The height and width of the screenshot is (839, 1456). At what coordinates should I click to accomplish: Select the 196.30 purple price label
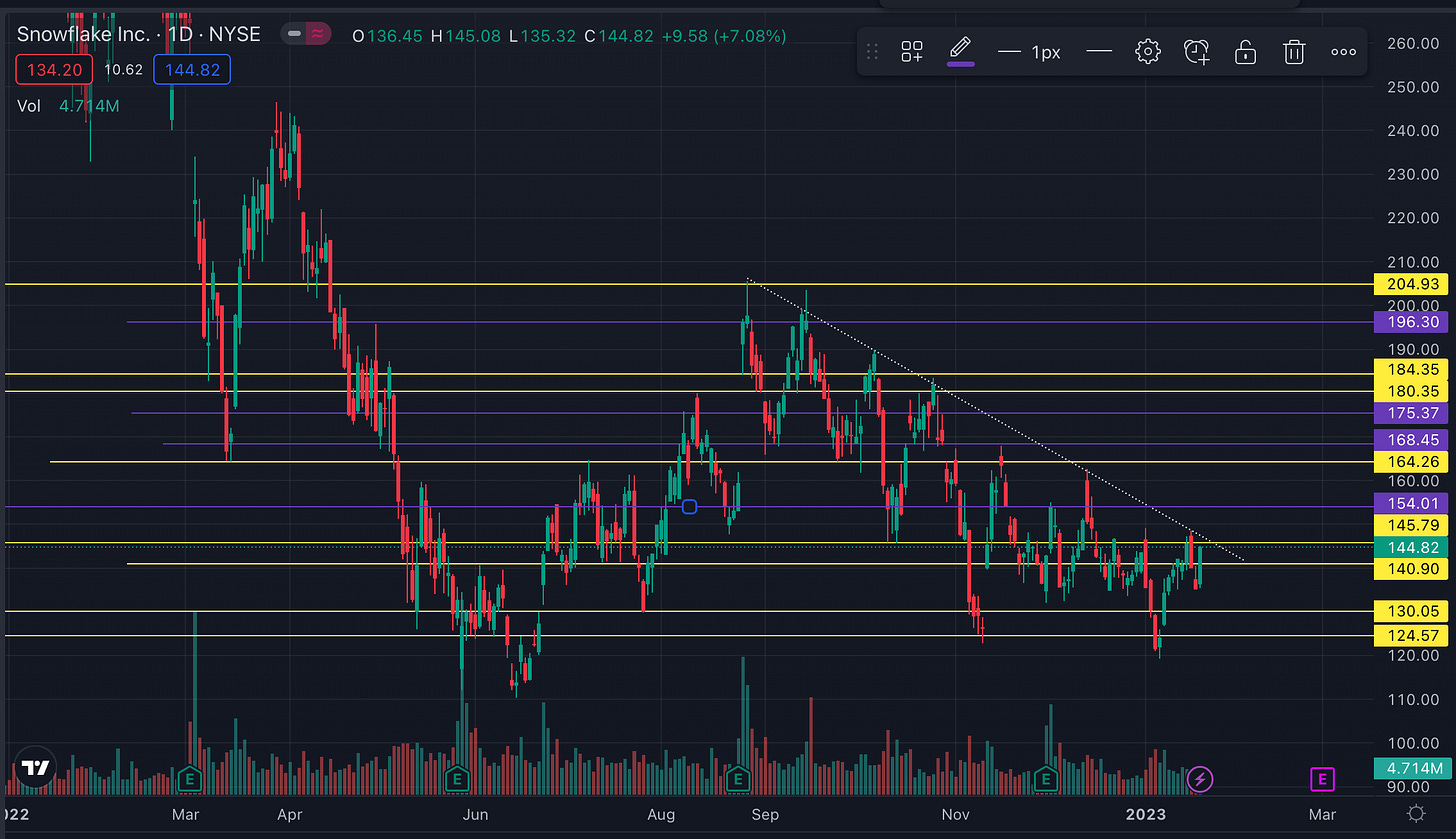[x=1412, y=322]
